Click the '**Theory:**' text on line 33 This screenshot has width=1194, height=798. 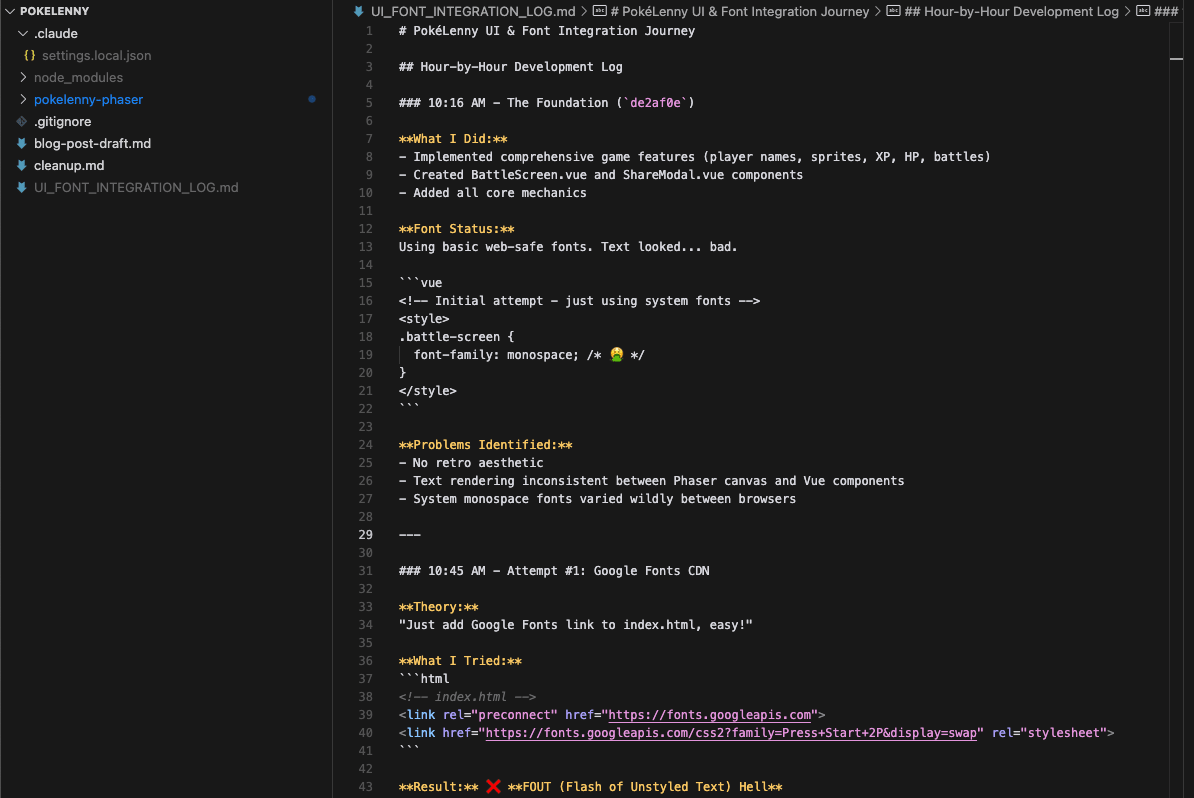(439, 607)
